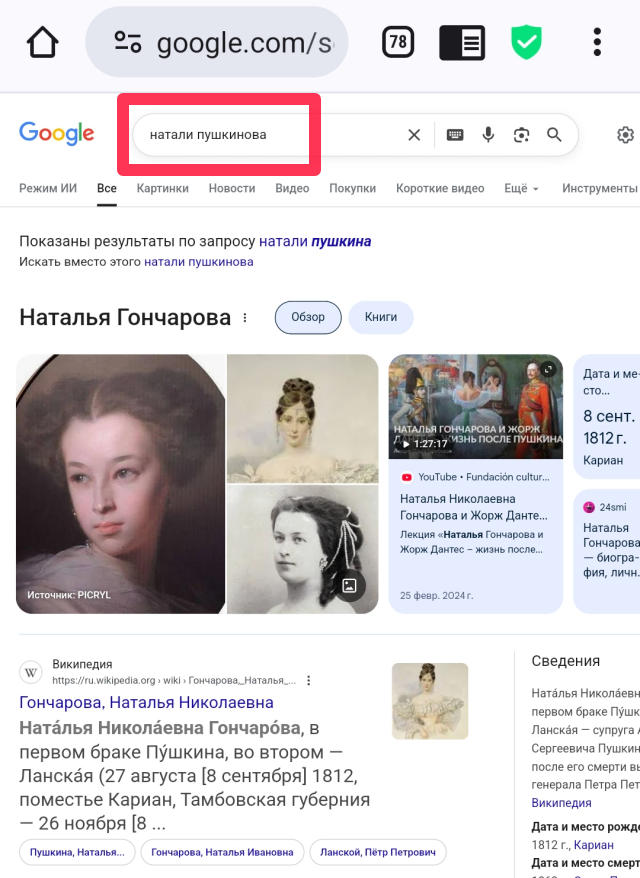
Task: Switch to Режим ИИ tab
Action: point(48,188)
